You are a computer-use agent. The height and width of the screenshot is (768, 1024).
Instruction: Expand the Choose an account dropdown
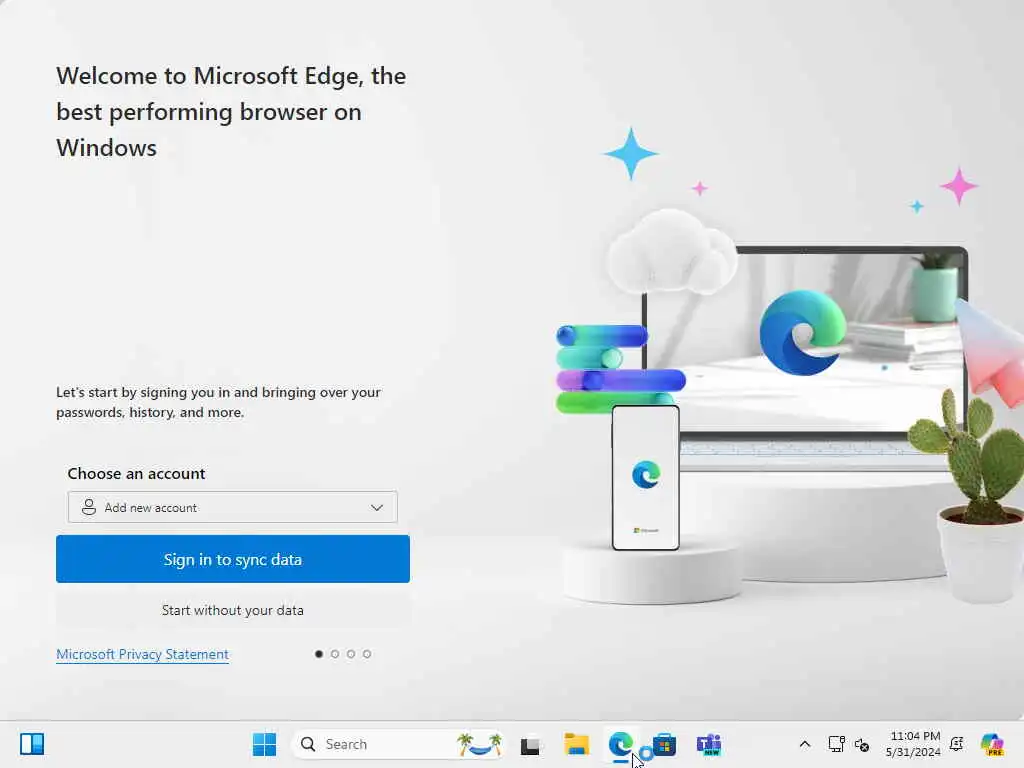click(x=232, y=507)
